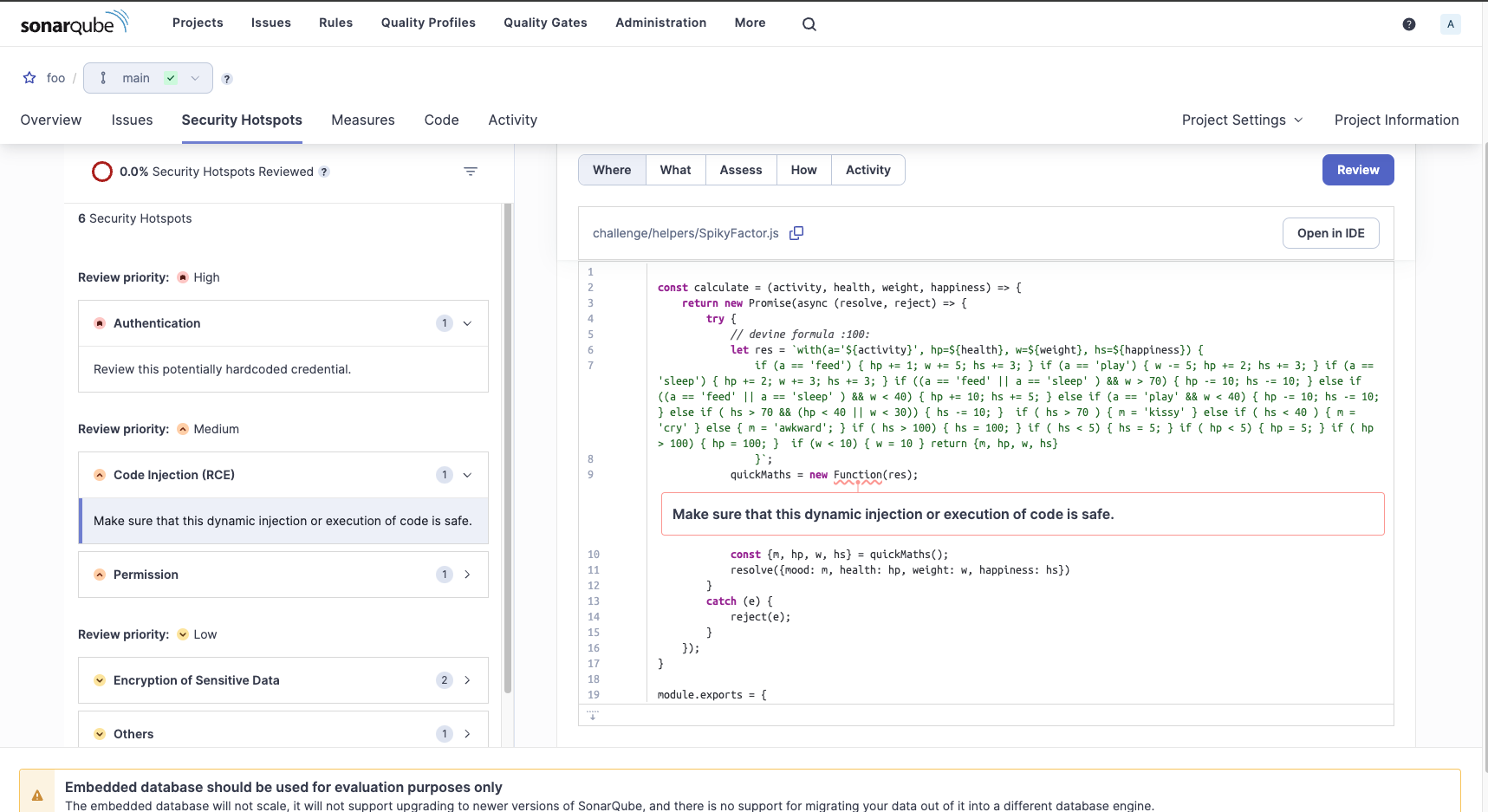The width and height of the screenshot is (1488, 812).
Task: Click the search magnifier icon
Action: 809,24
